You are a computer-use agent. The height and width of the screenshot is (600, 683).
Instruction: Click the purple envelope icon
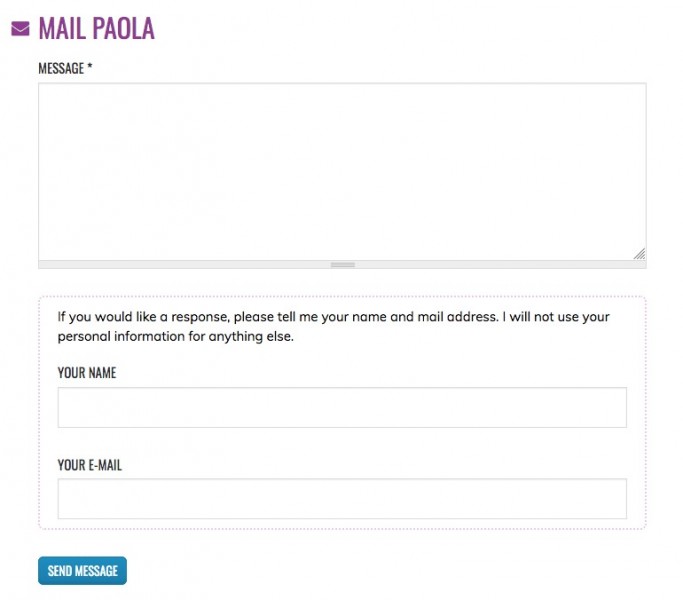20,29
